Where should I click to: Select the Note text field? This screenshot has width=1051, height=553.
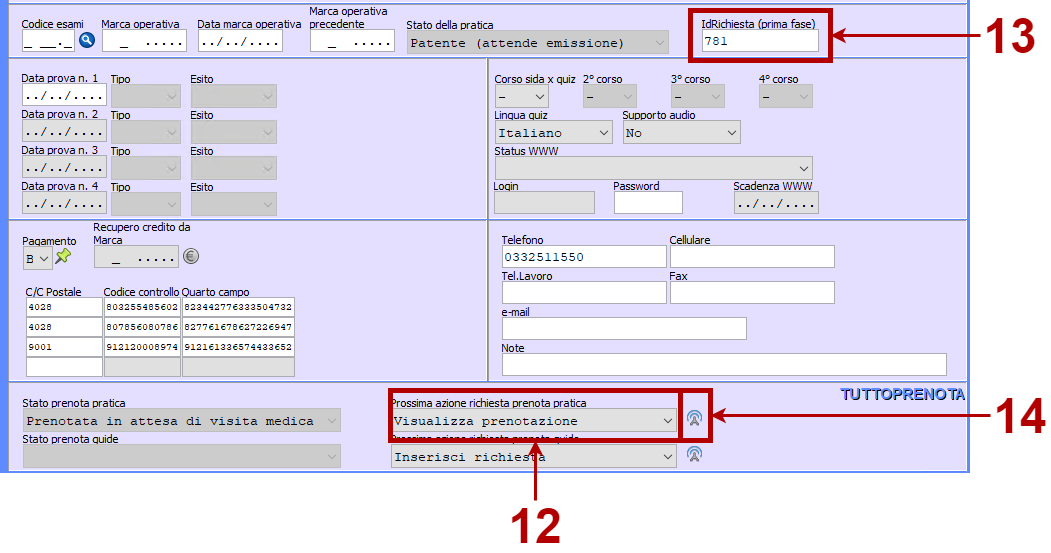tap(723, 364)
